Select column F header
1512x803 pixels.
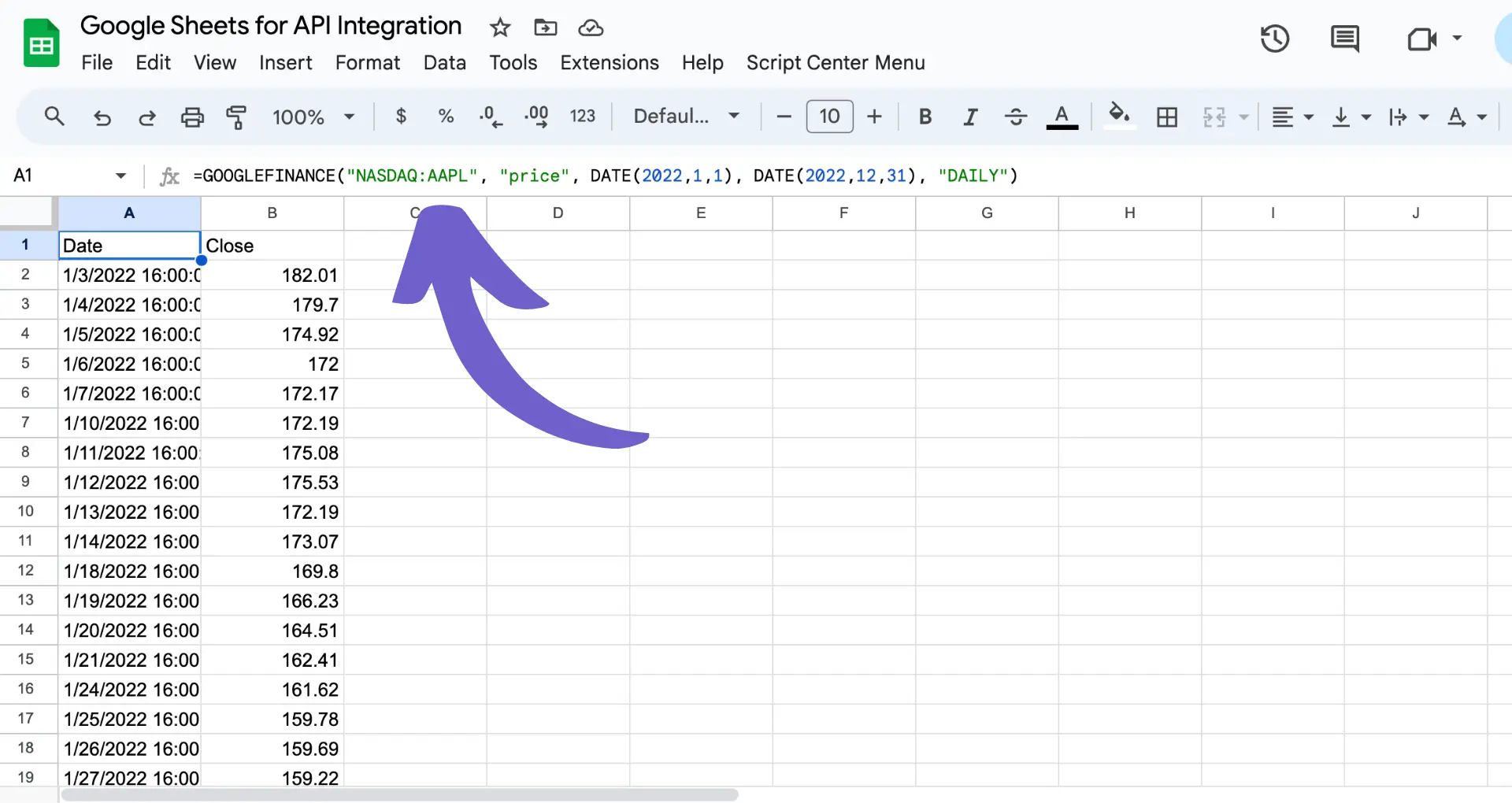[843, 213]
